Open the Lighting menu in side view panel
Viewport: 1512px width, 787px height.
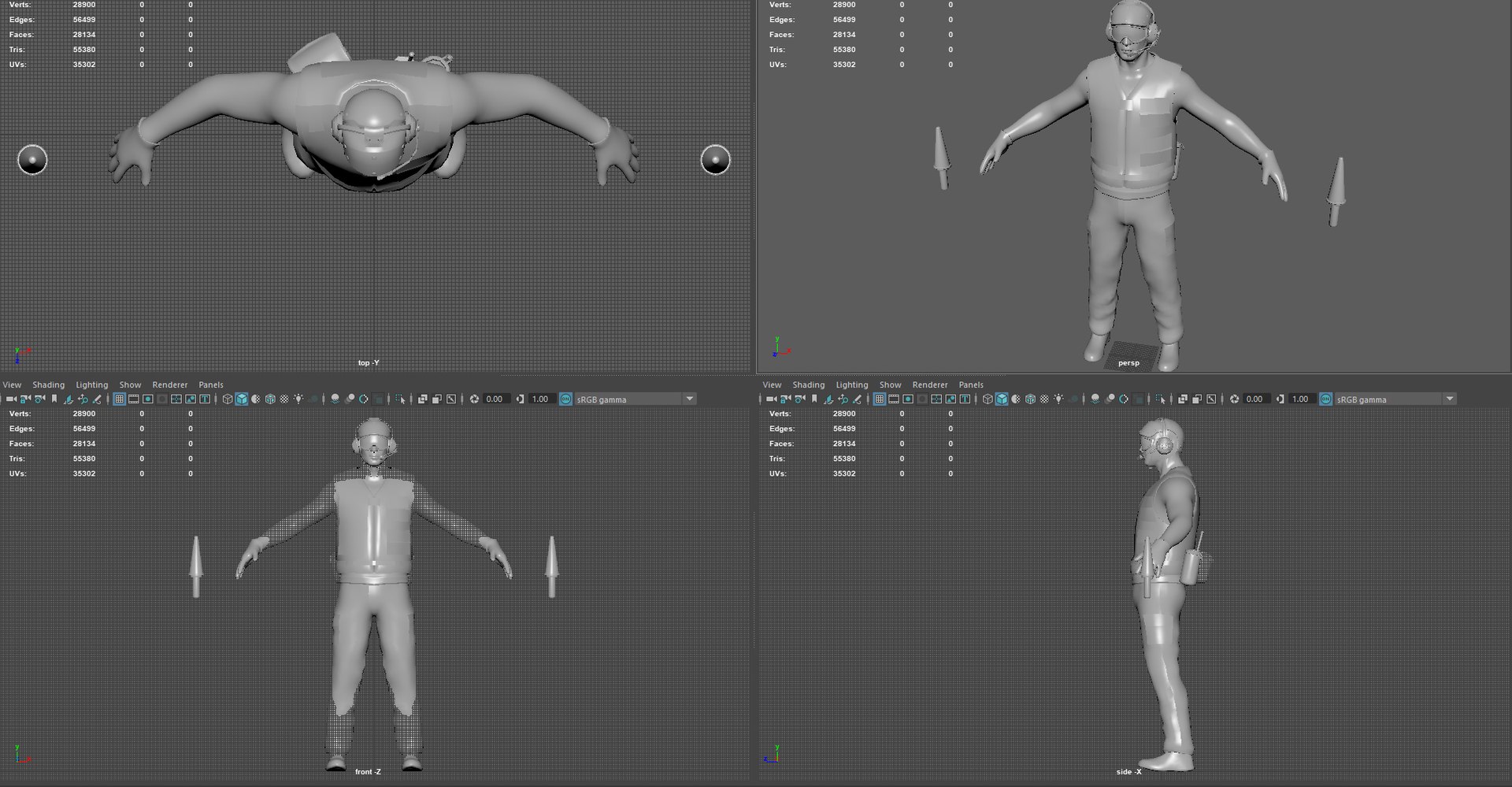(852, 385)
